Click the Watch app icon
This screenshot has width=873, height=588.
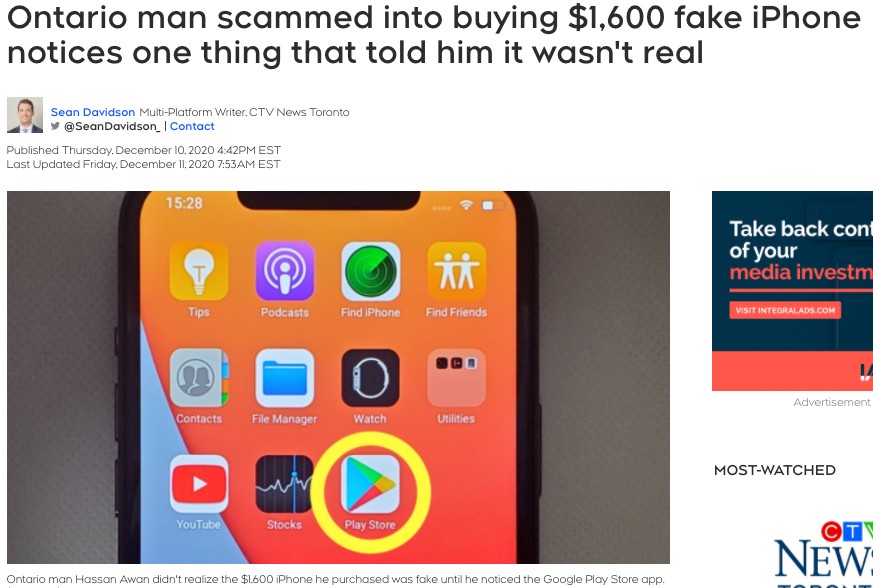click(370, 378)
